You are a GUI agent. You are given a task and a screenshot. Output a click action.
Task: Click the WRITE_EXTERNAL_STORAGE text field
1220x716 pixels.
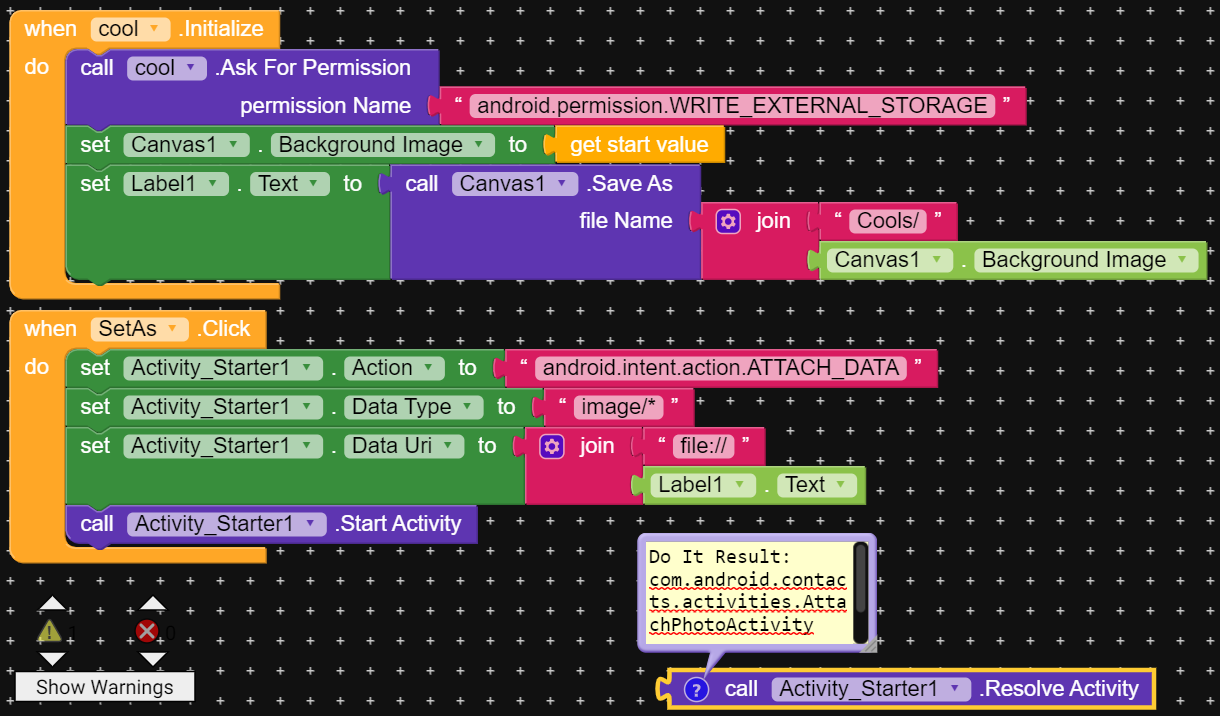[732, 106]
